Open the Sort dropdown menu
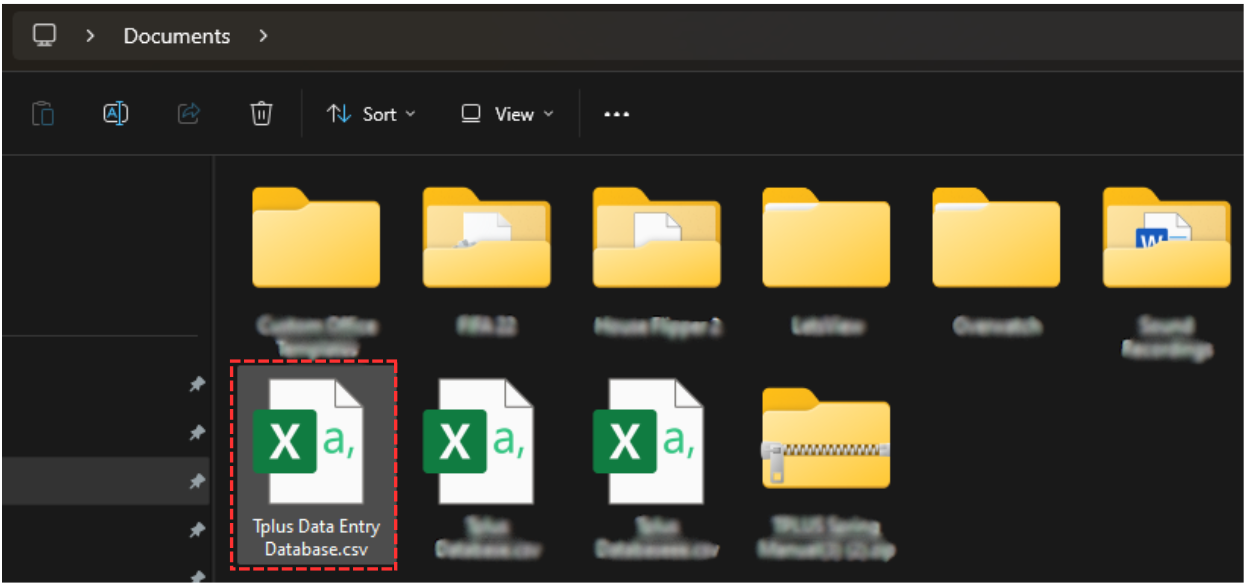Screen dimensions: 1248x586 tap(371, 114)
